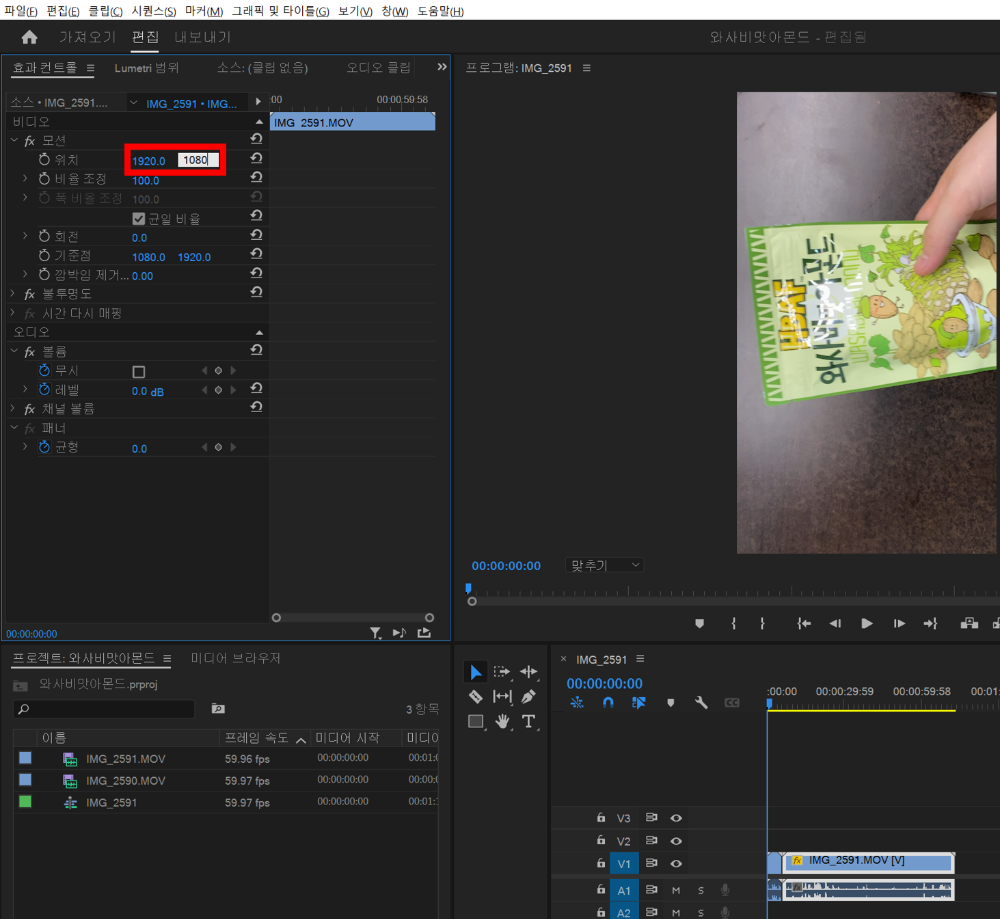The height and width of the screenshot is (919, 1000).
Task: Select the Track Select Forward tool
Action: click(502, 672)
